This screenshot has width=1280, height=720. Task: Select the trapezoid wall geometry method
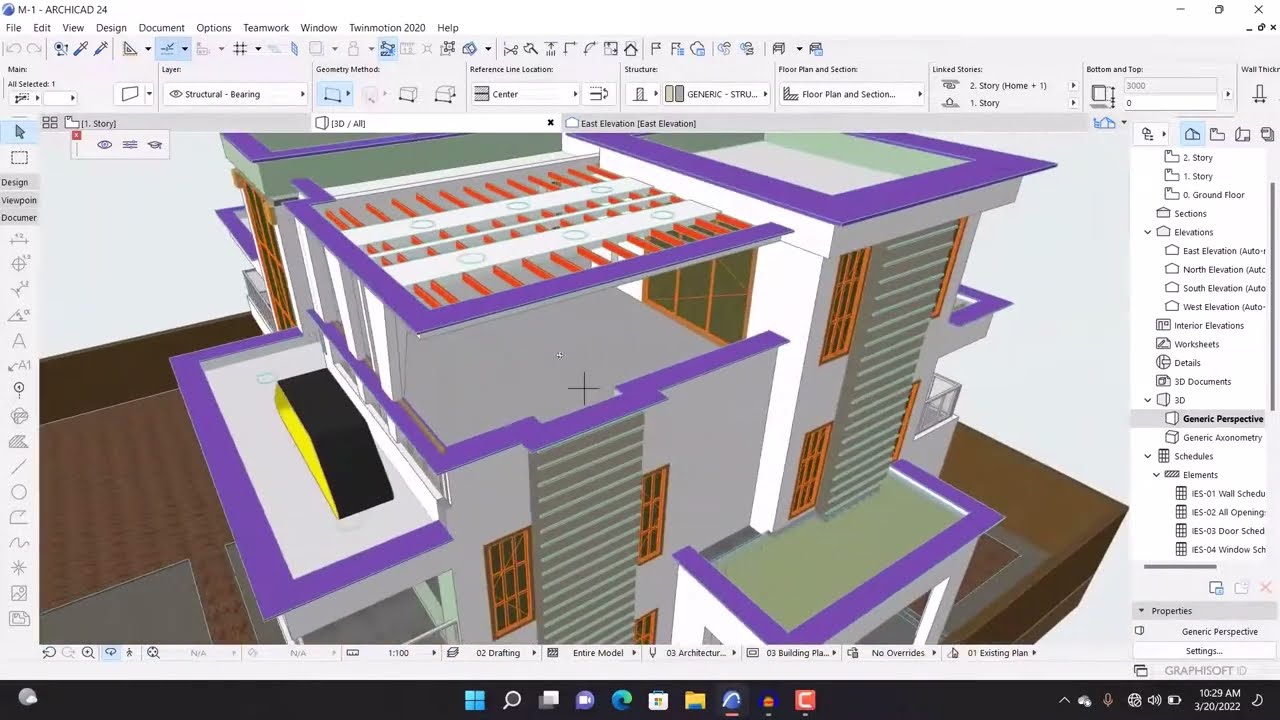(408, 94)
